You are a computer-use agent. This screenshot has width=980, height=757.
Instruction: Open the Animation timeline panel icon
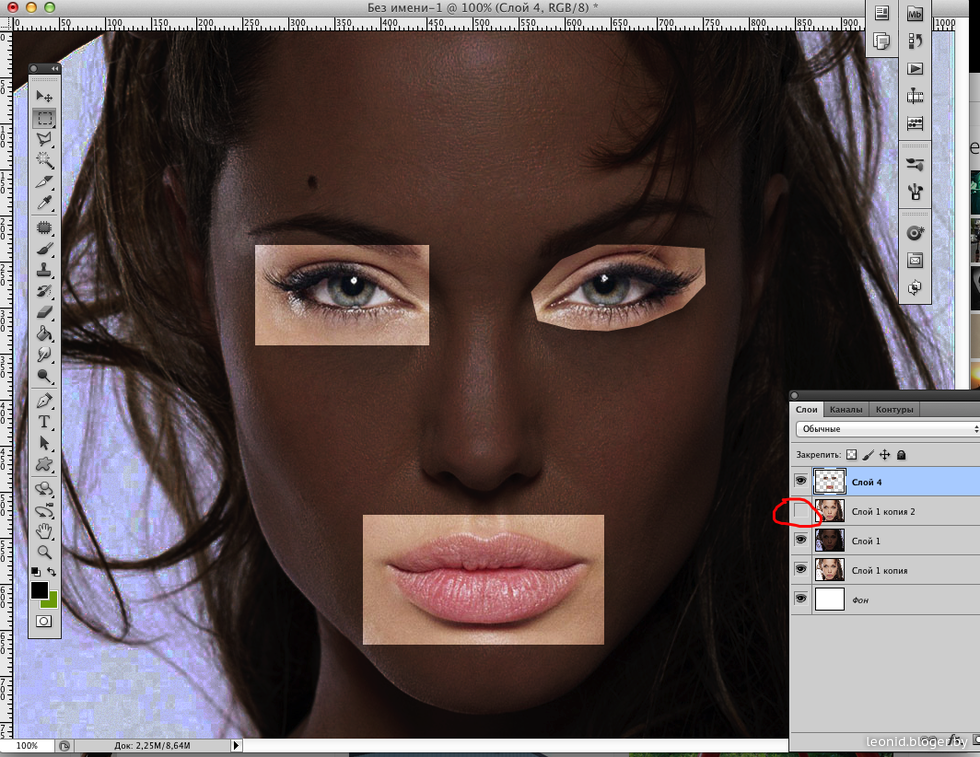pos(914,96)
